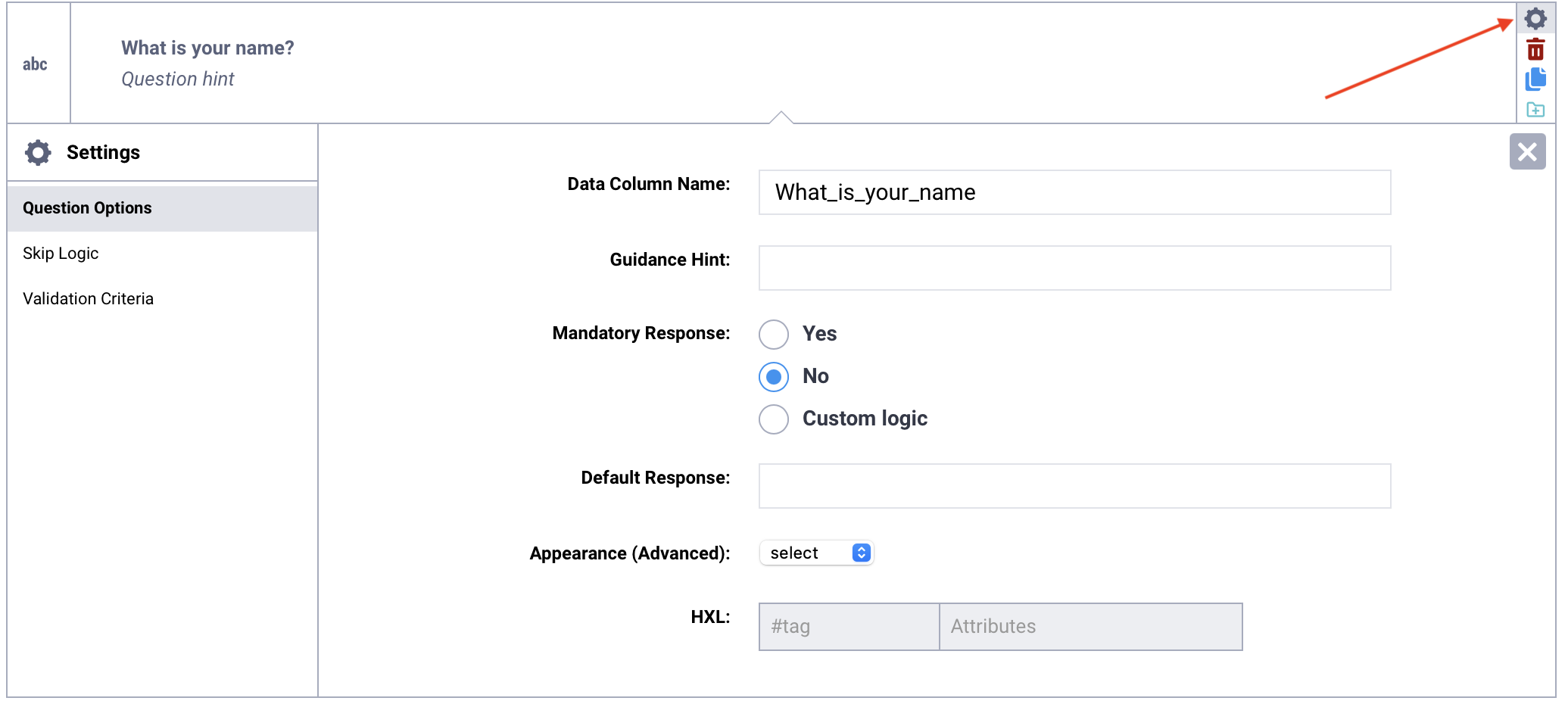This screenshot has height=704, width=1568.
Task: Expand Appearance (Advanced) options
Action: (x=816, y=553)
